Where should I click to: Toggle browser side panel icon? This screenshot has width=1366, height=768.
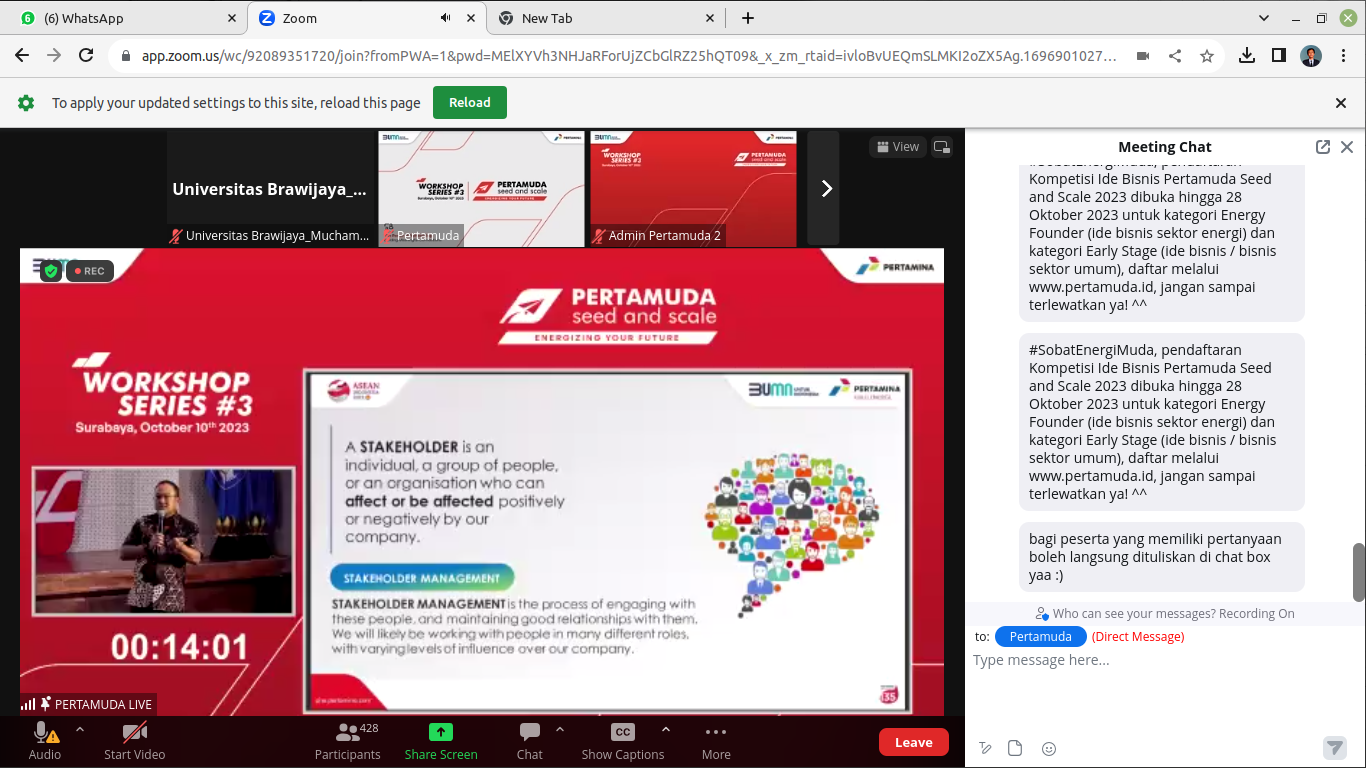pos(1279,56)
